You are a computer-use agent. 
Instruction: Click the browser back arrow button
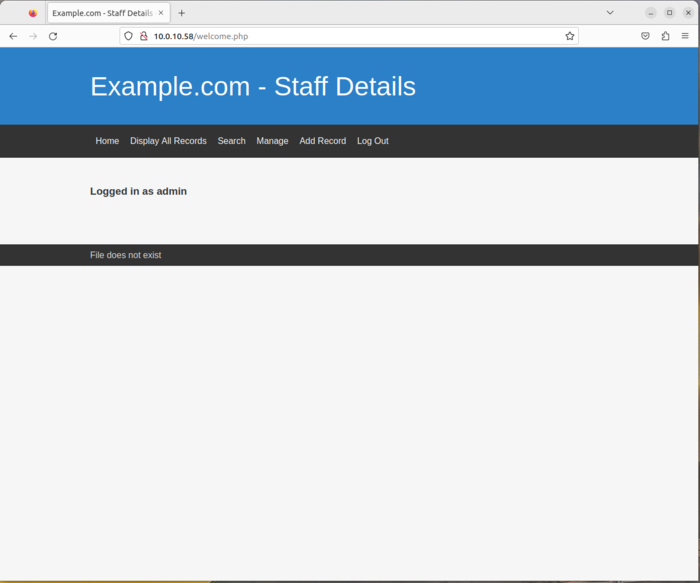click(13, 36)
